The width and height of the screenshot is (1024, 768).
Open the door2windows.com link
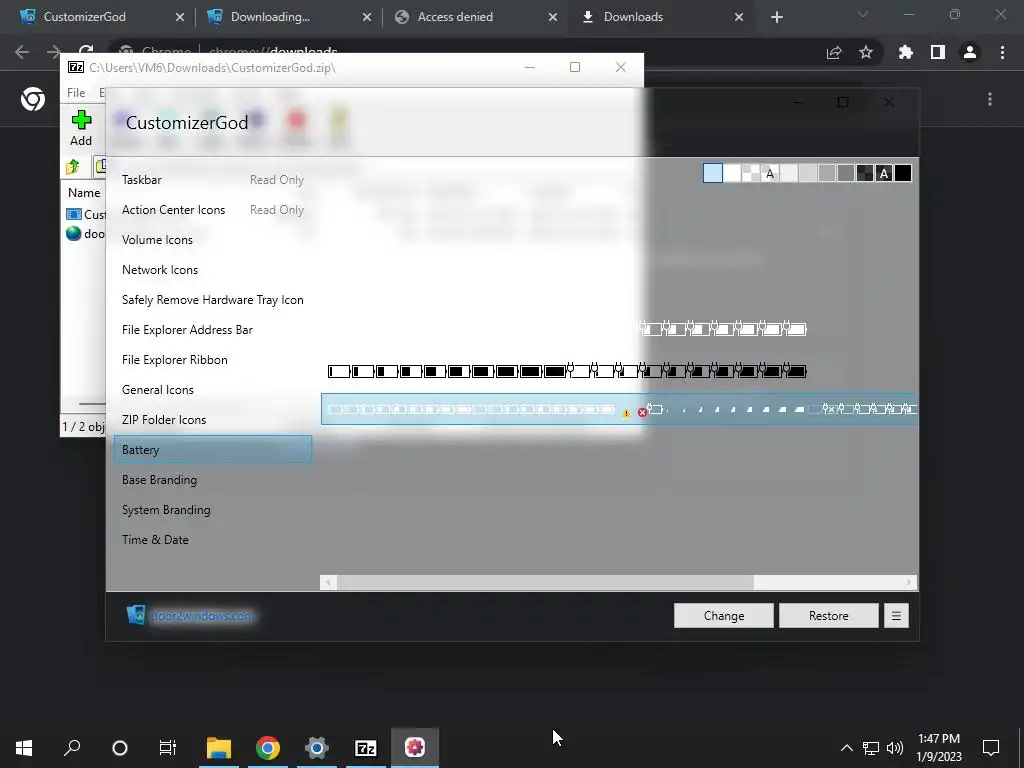pos(202,616)
